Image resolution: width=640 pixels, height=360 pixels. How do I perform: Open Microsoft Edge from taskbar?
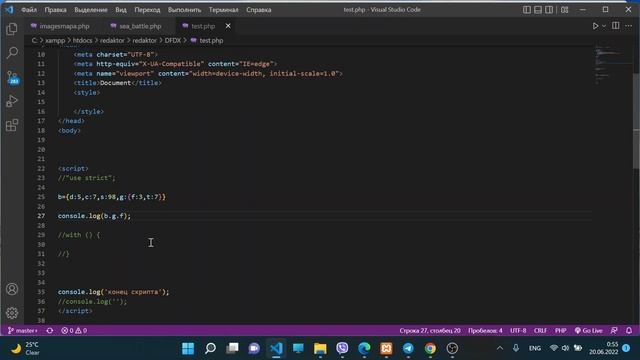(364, 348)
